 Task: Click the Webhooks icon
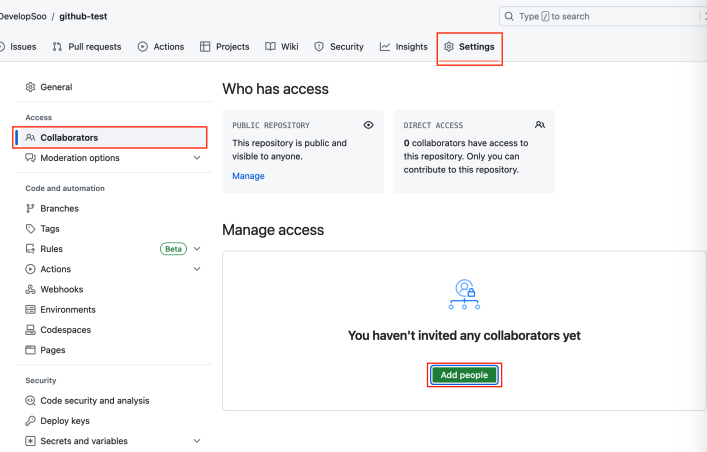pos(30,290)
